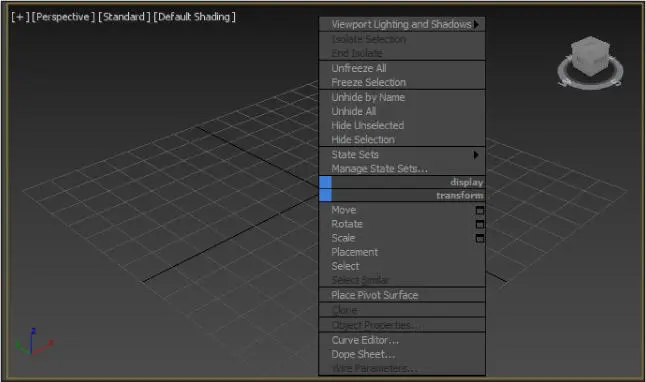Open Scale transform settings box icon
The width and height of the screenshot is (646, 382).
point(480,238)
